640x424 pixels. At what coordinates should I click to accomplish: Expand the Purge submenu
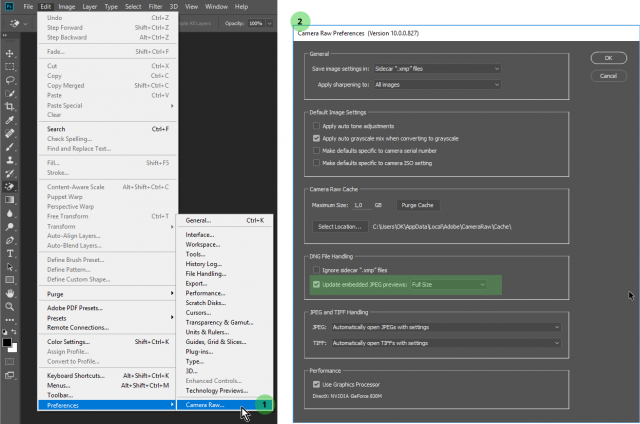pyautogui.click(x=110, y=294)
